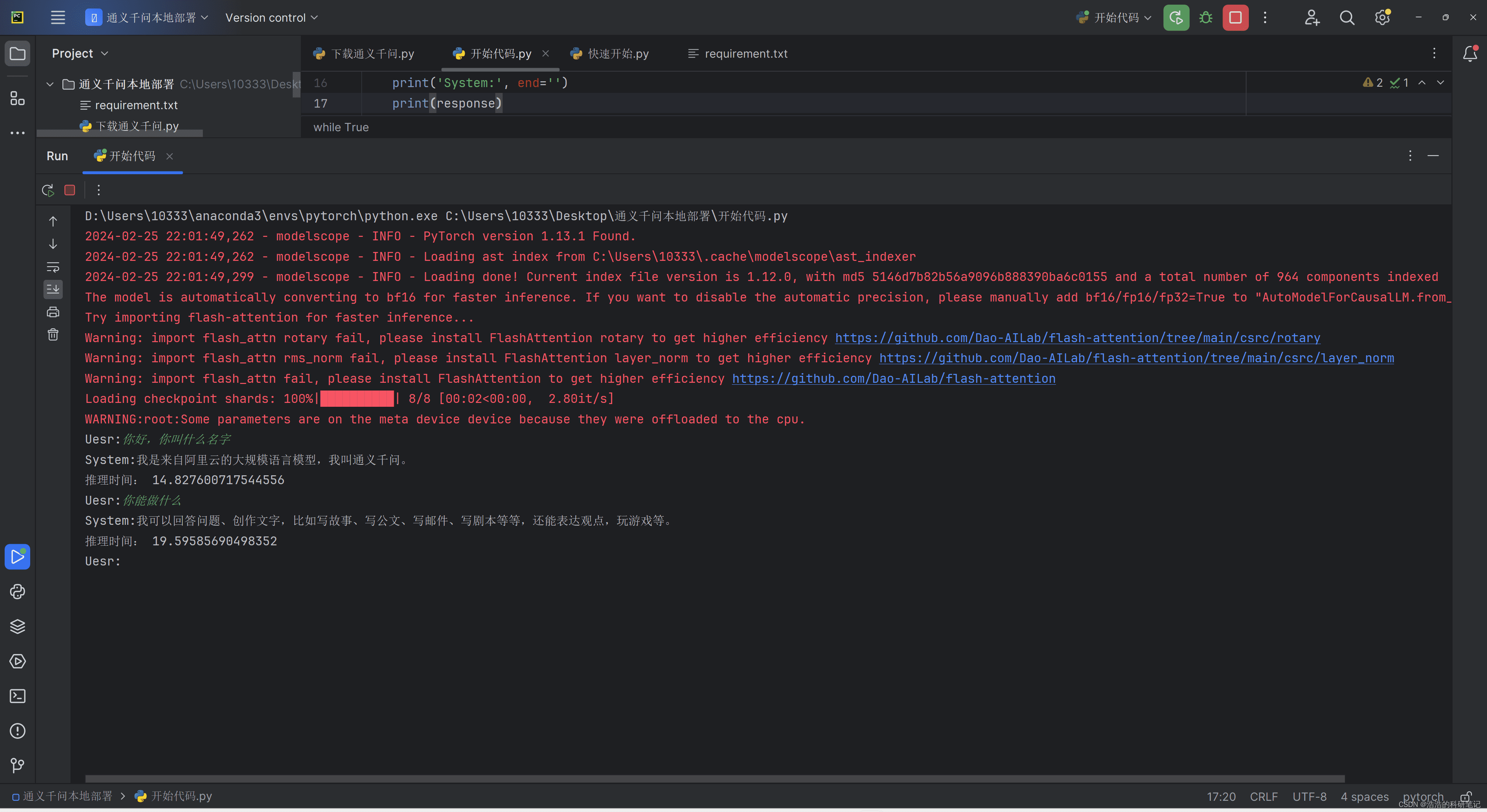
Task: Open the Structure tool window icon
Action: (x=17, y=98)
